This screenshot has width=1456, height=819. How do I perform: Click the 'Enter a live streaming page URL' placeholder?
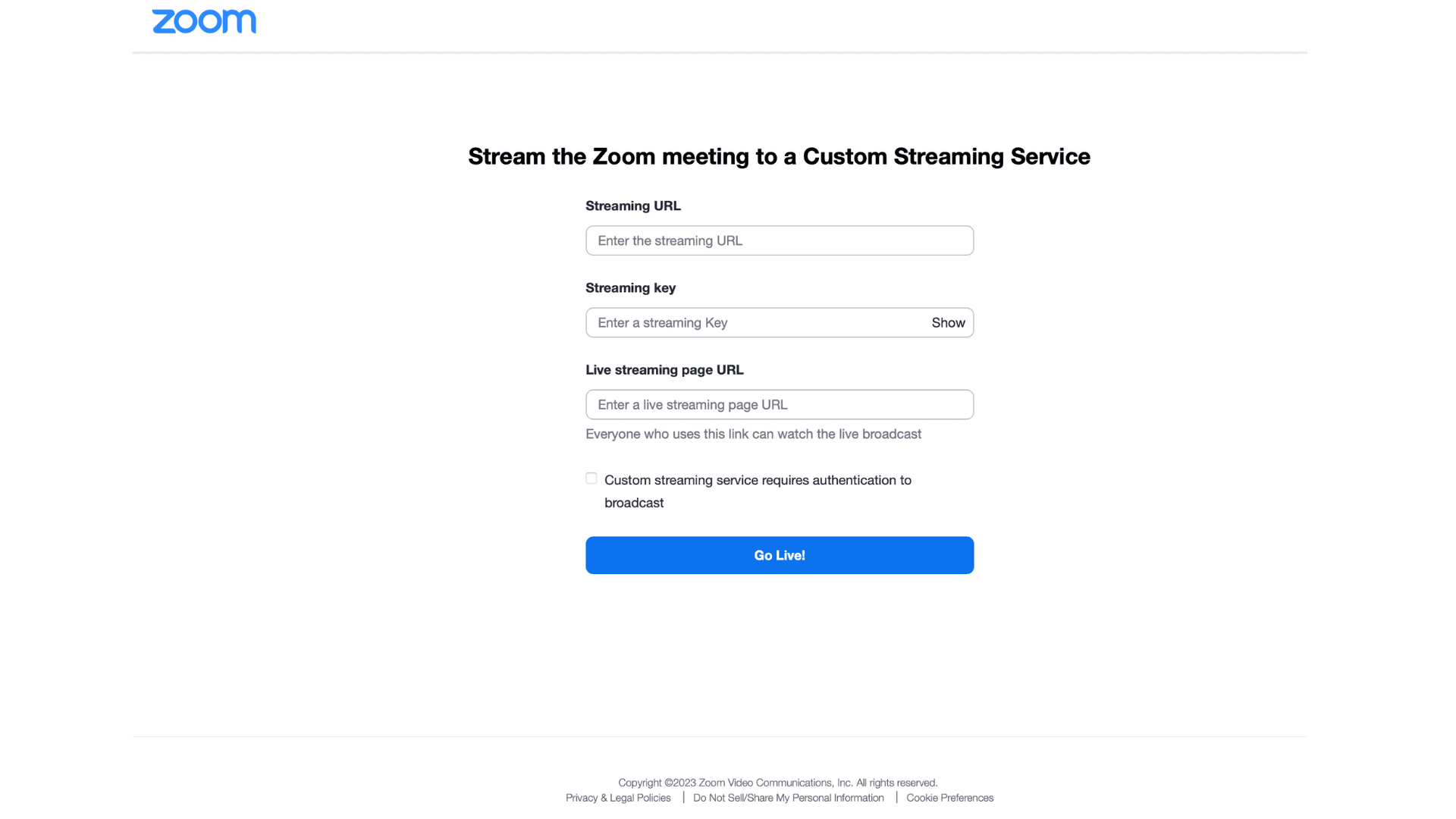click(x=692, y=405)
